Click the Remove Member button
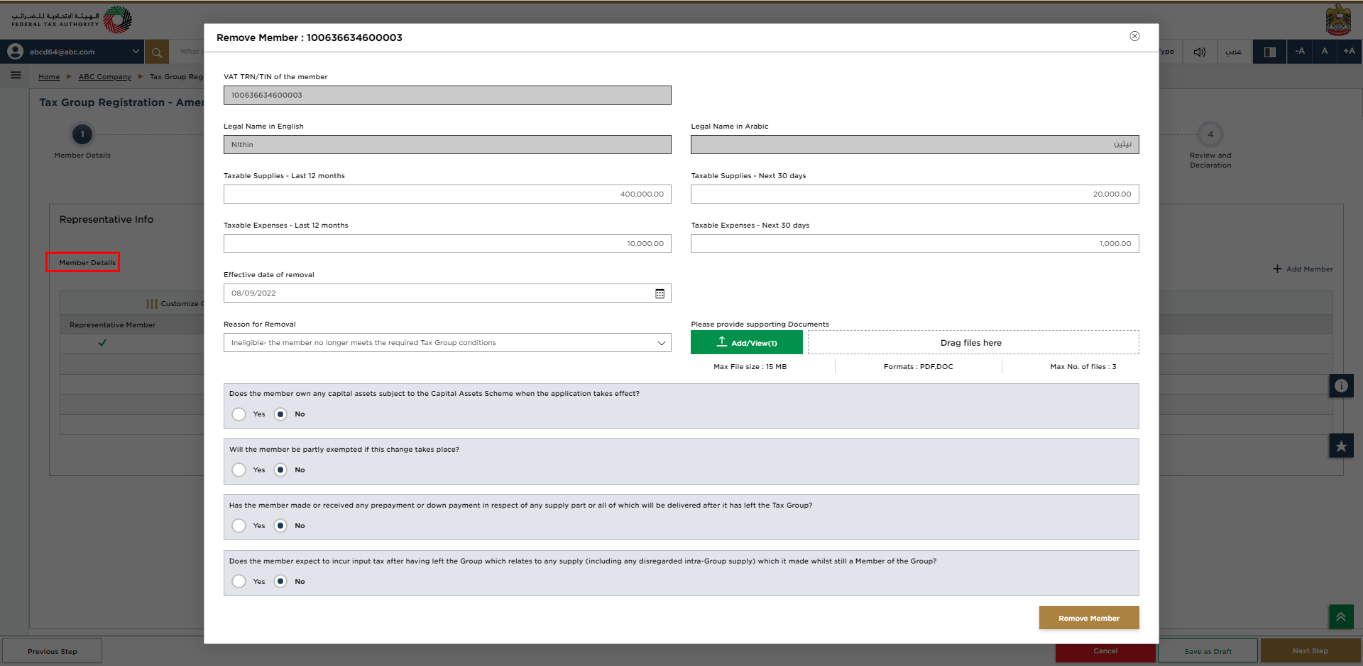Screen dimensions: 1363x666 [x=1089, y=618]
